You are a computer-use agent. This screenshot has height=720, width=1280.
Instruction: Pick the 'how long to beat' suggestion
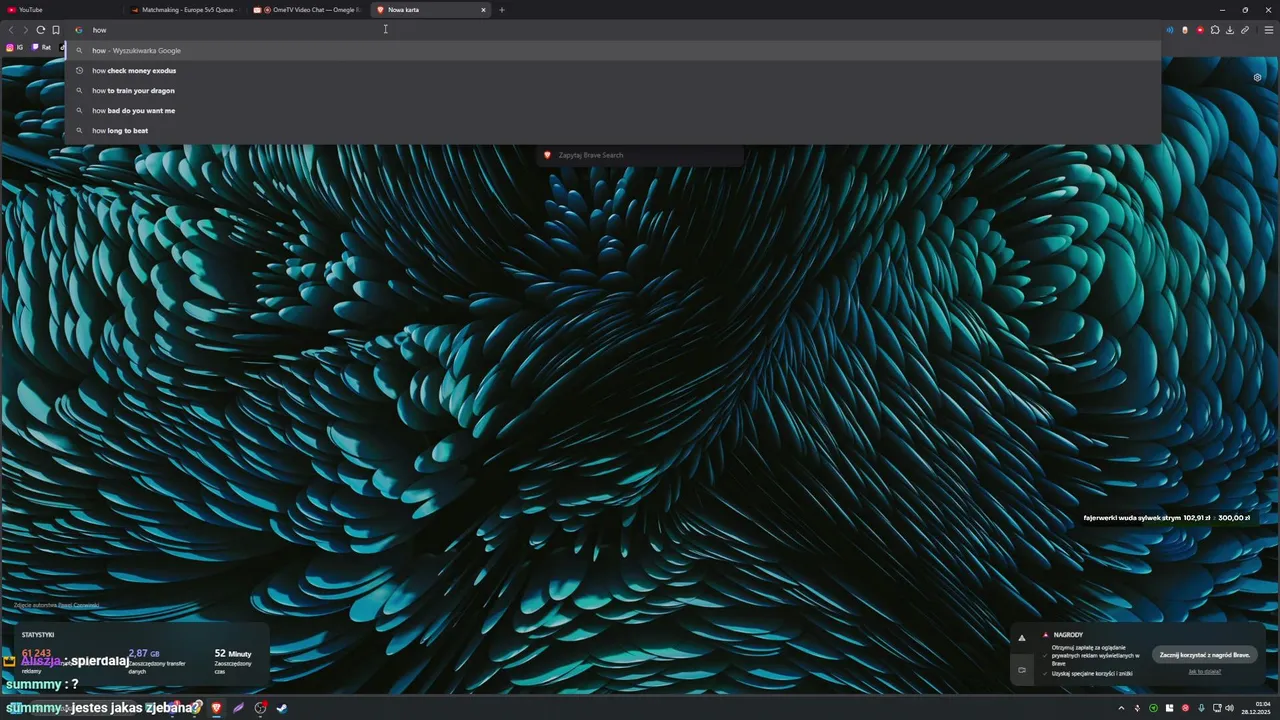[612, 130]
